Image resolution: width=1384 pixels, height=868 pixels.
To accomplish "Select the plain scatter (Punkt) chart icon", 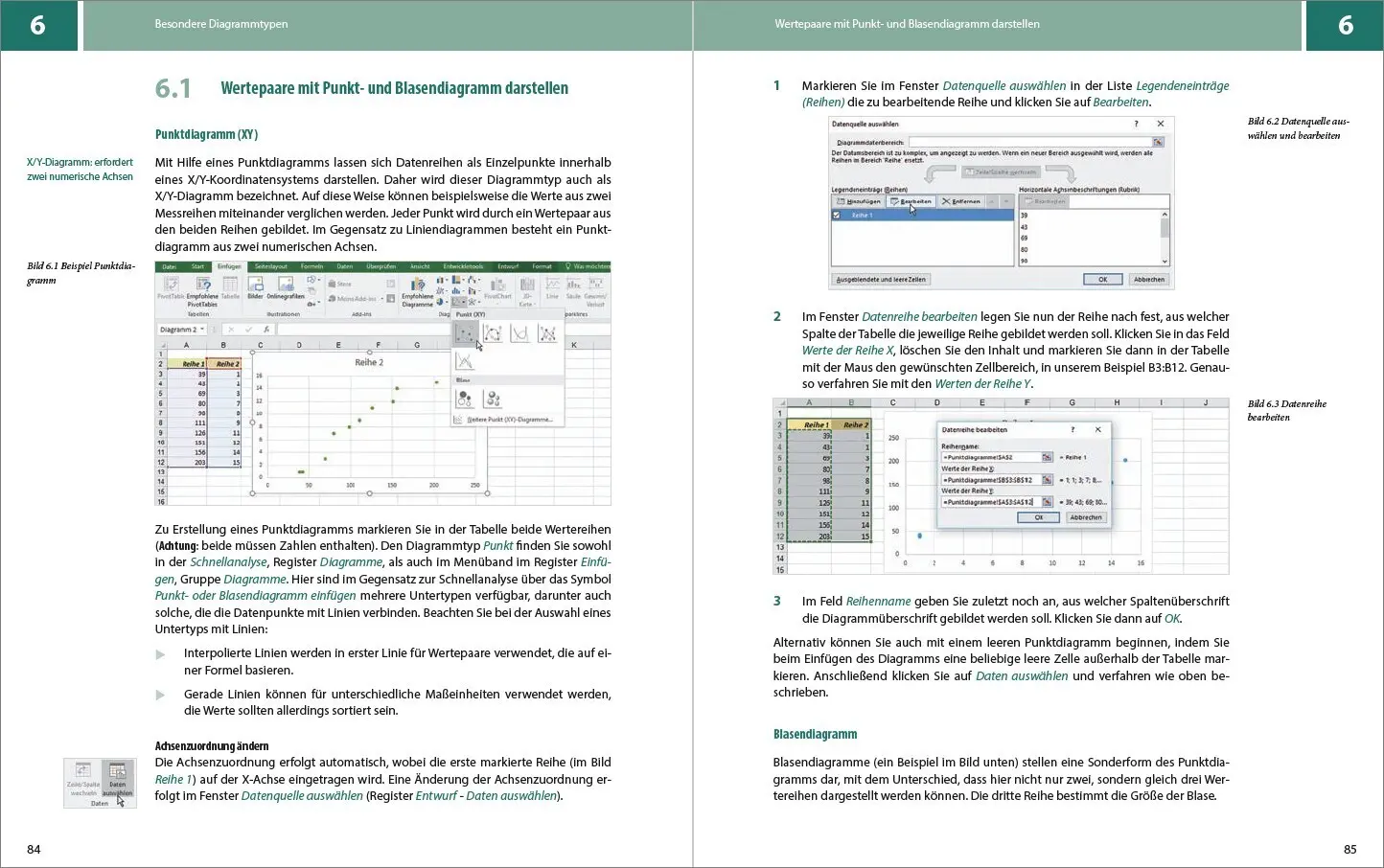I will tap(466, 333).
